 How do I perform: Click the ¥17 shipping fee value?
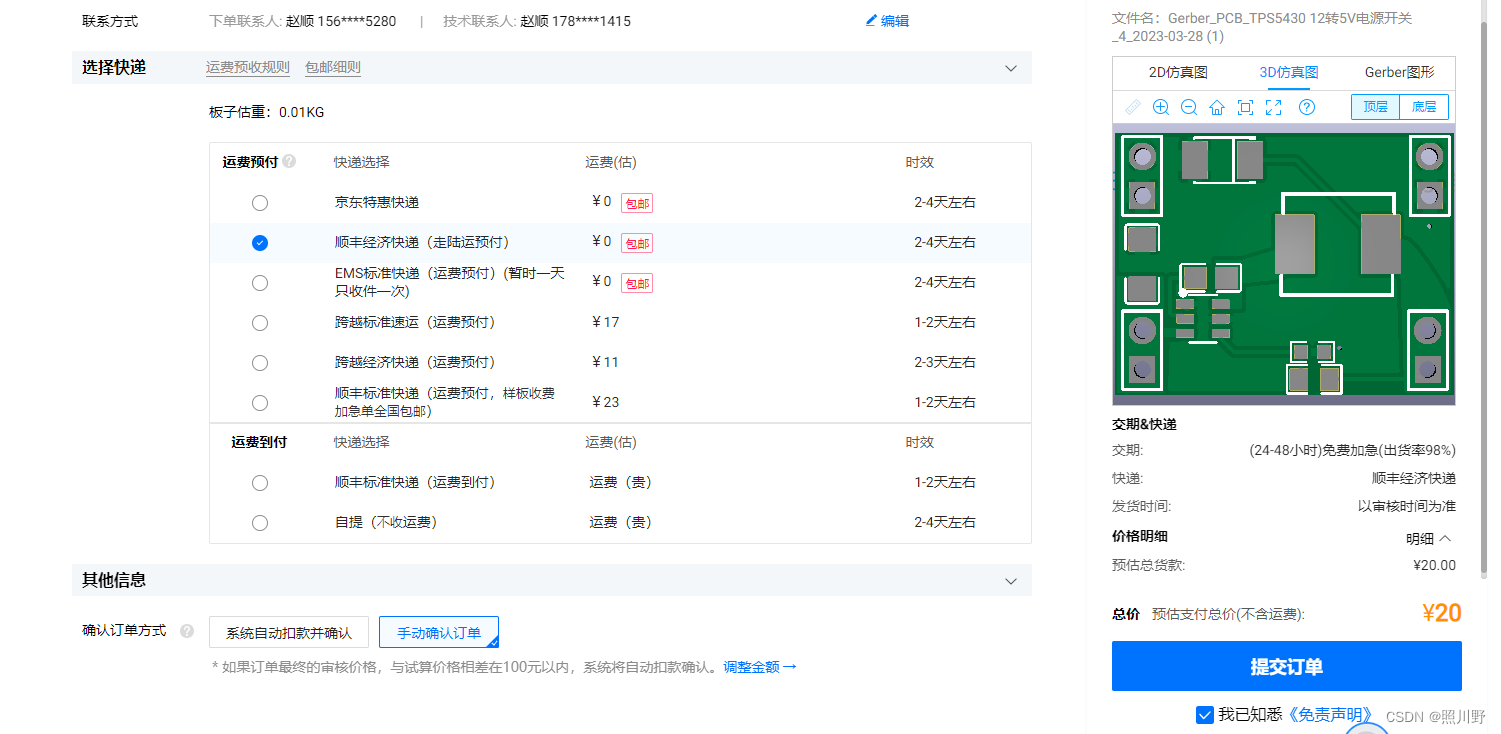pos(605,322)
